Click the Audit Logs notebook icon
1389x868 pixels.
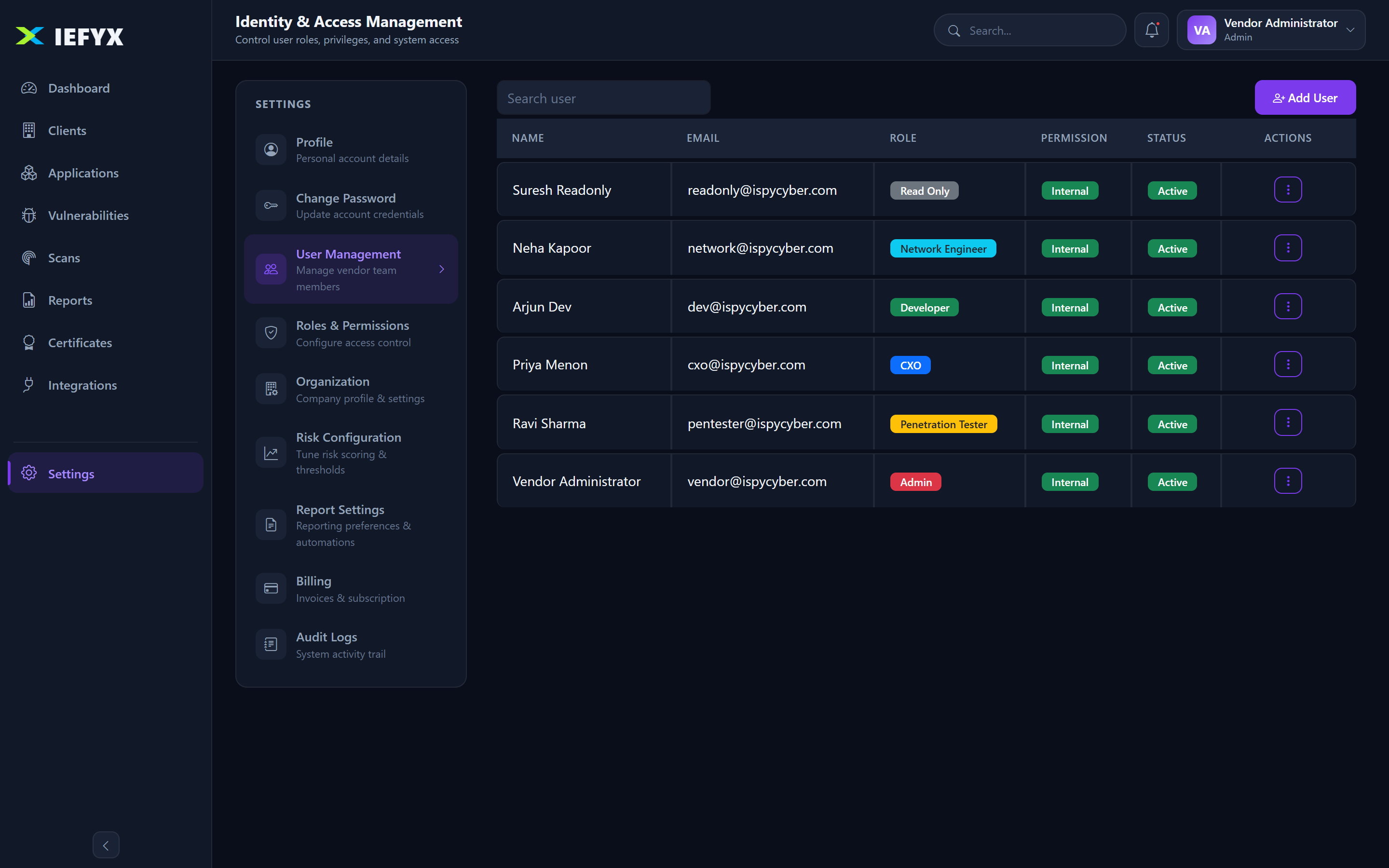pyautogui.click(x=271, y=644)
